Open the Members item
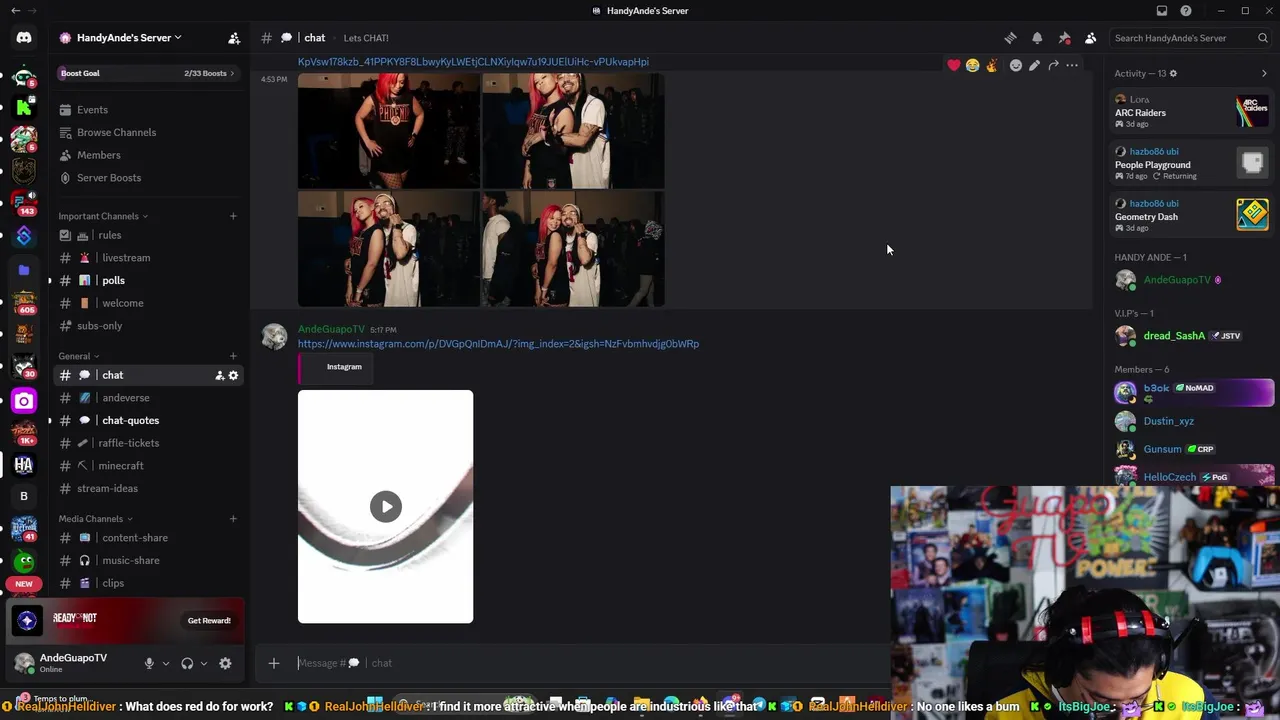 tap(147, 155)
